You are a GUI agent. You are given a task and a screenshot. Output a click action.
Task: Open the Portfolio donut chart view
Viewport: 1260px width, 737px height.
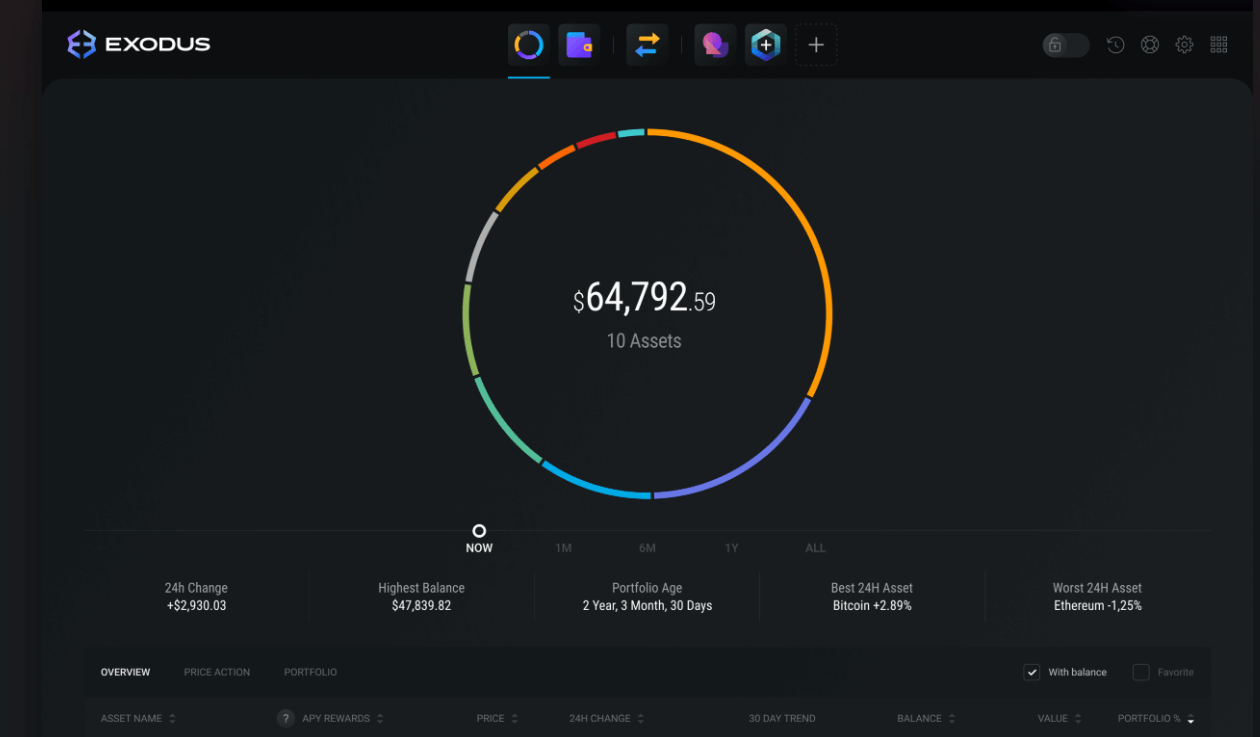[528, 44]
